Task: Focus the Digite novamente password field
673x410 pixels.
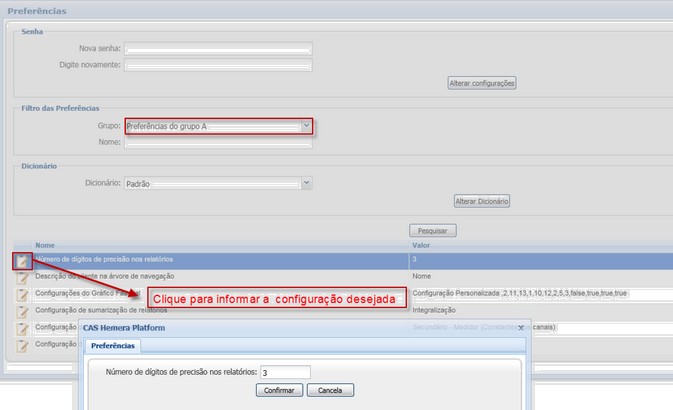Action: (x=218, y=65)
